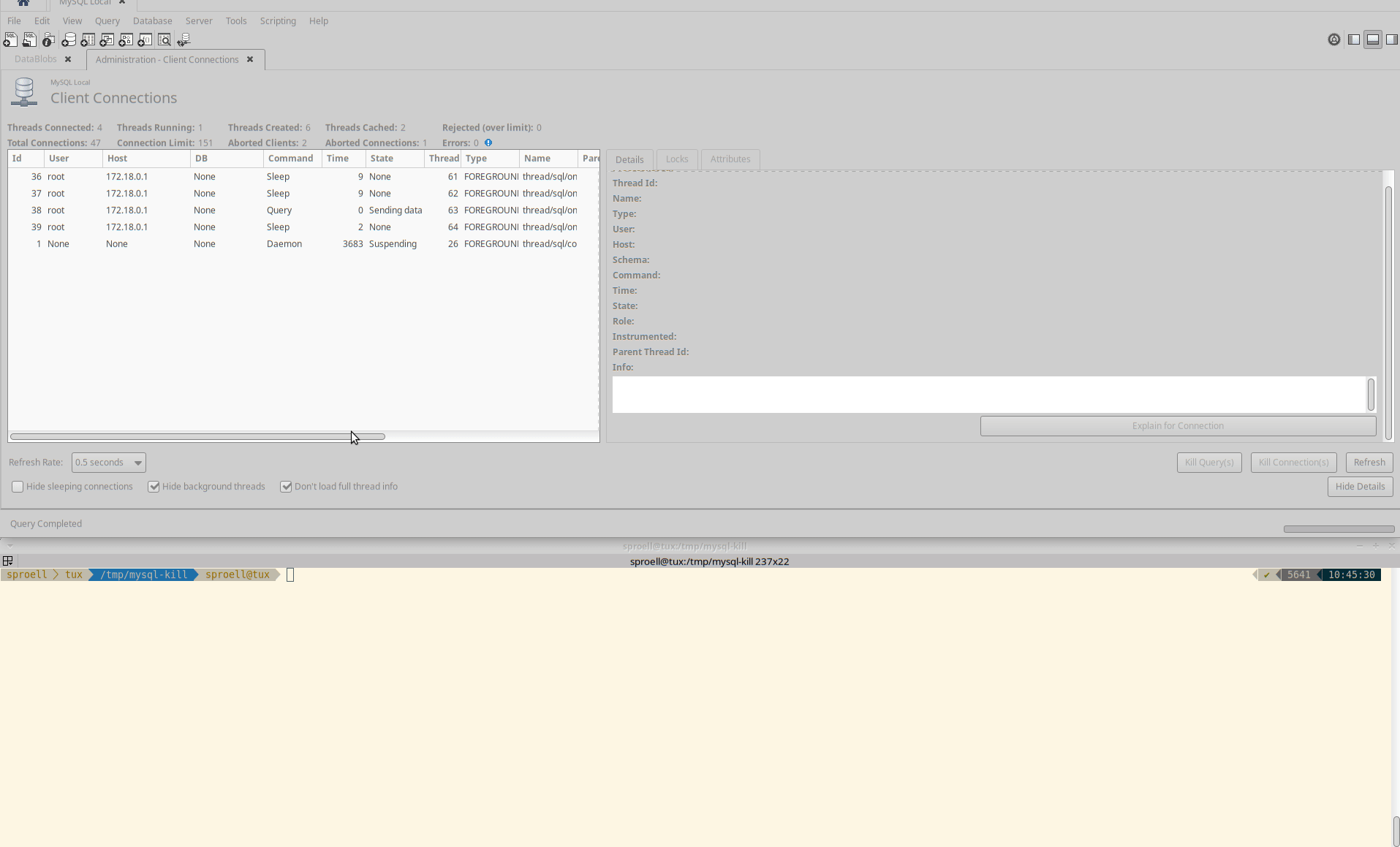Open the Edit menu
This screenshot has height=847, width=1400.
point(42,20)
